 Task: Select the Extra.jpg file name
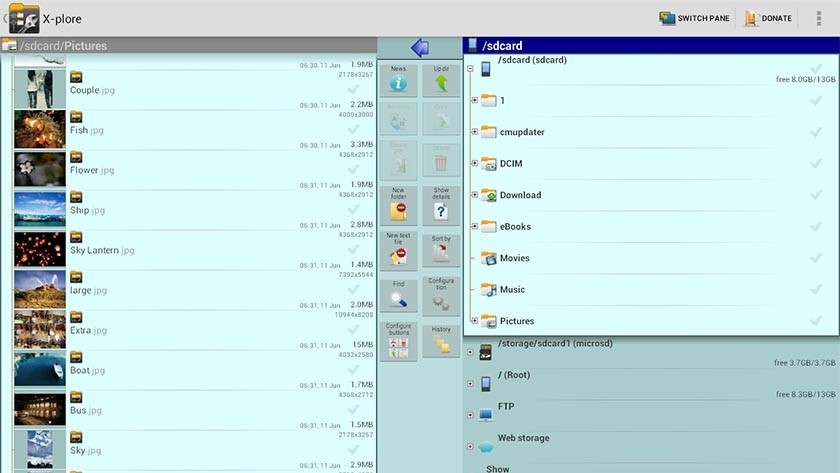(88, 331)
